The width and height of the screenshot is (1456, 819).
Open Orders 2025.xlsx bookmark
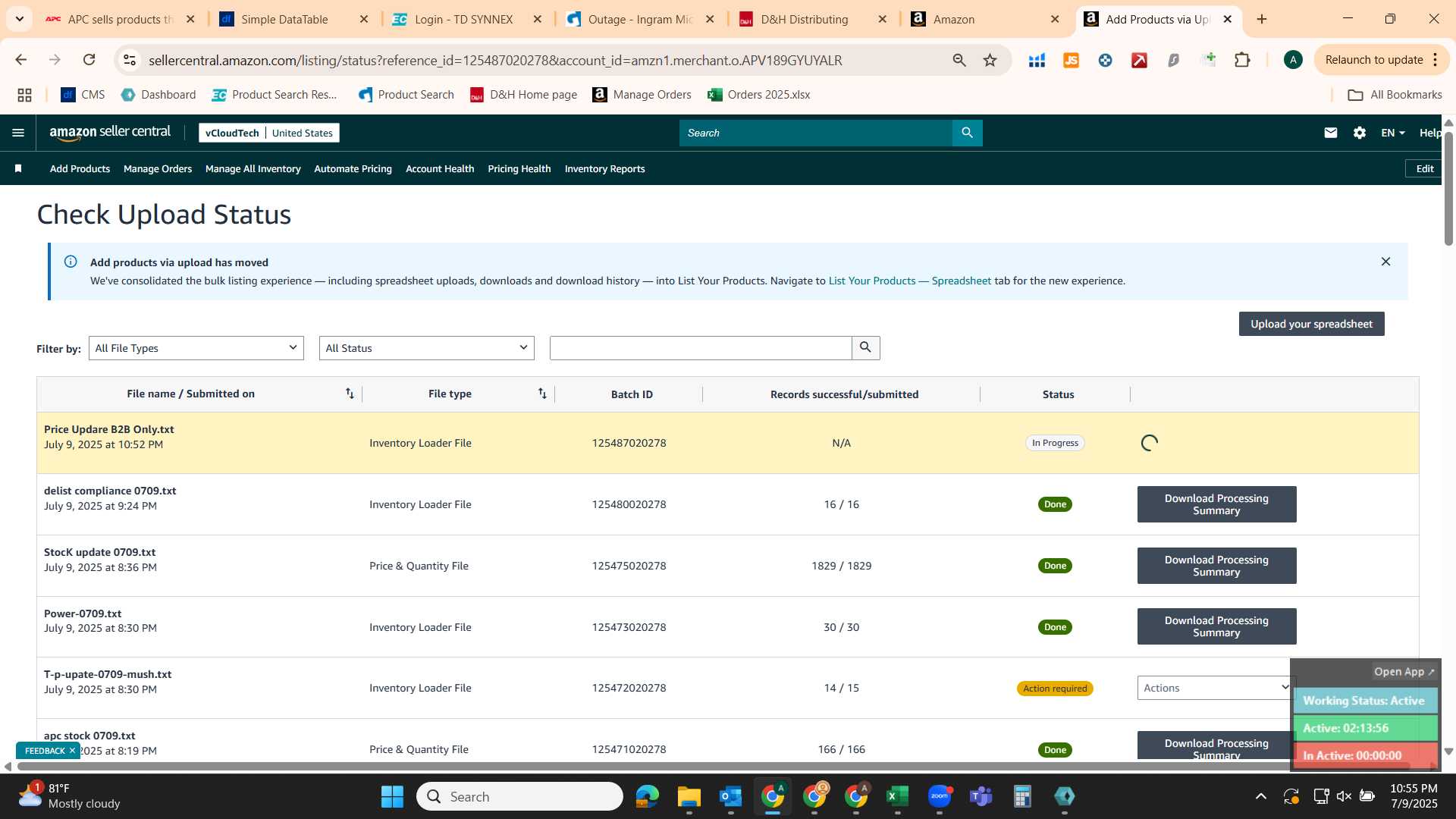click(758, 95)
